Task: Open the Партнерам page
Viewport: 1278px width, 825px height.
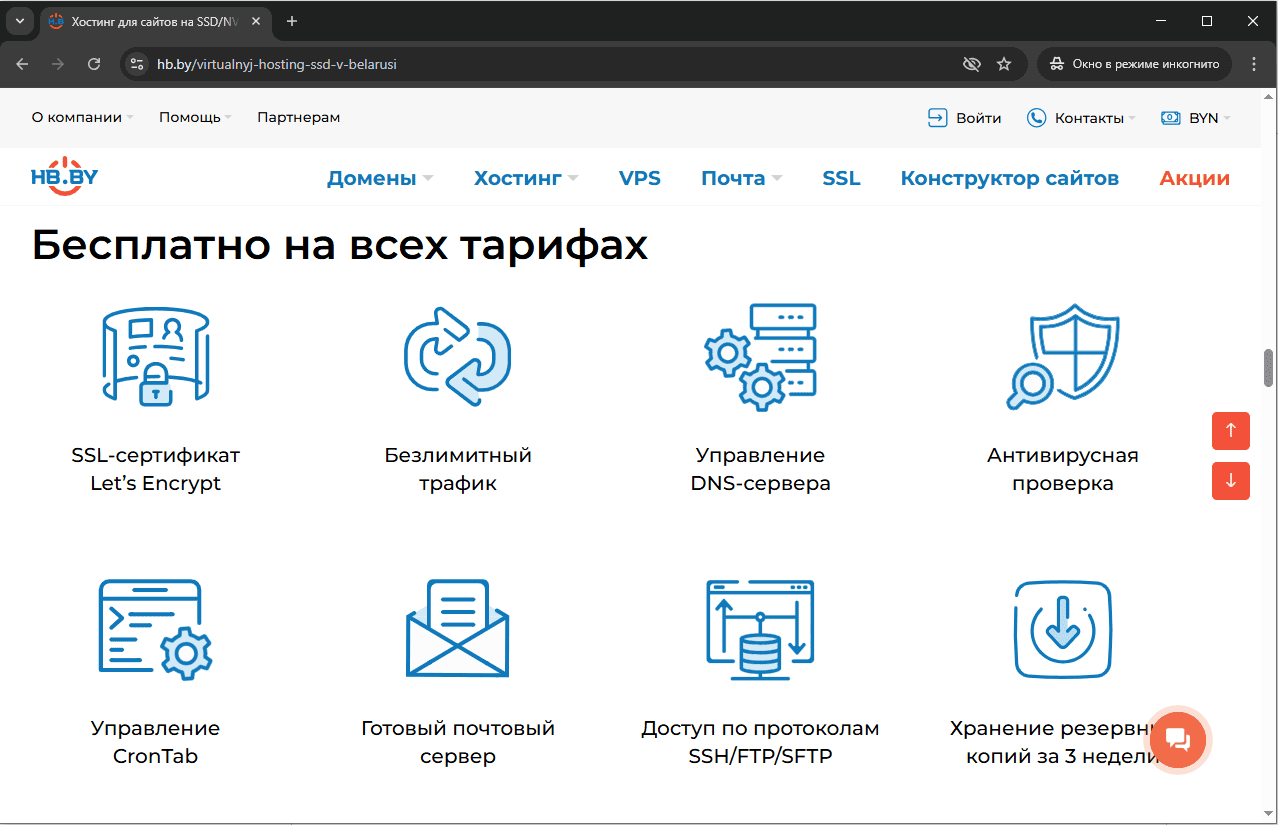Action: click(x=298, y=117)
